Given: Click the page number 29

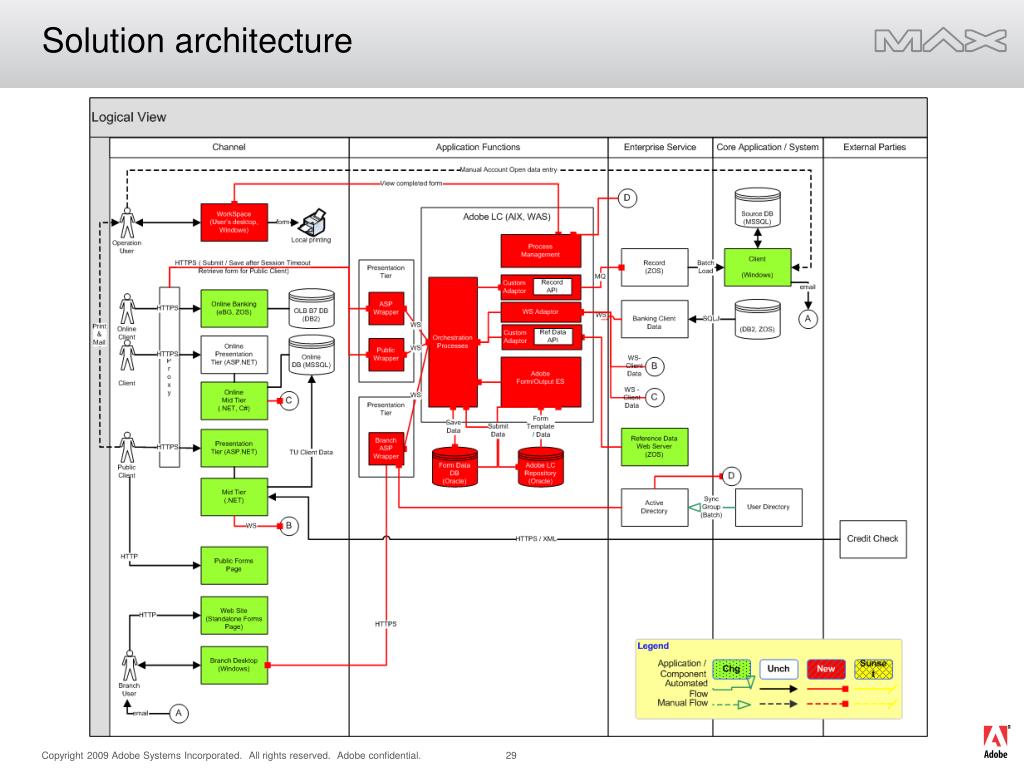Looking at the screenshot, I should point(511,756).
